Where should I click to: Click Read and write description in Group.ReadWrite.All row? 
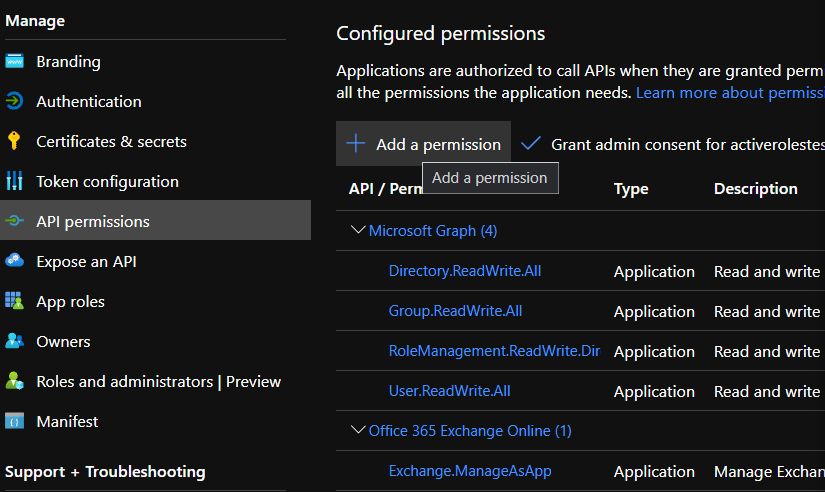767,312
